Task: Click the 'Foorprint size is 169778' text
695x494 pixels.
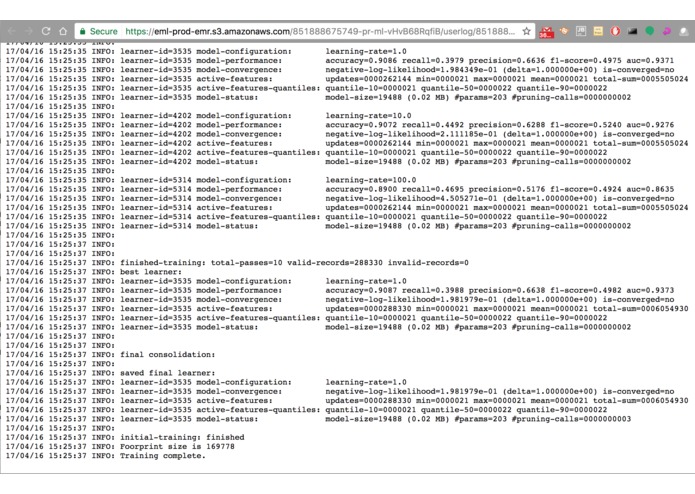Action: tap(177, 447)
